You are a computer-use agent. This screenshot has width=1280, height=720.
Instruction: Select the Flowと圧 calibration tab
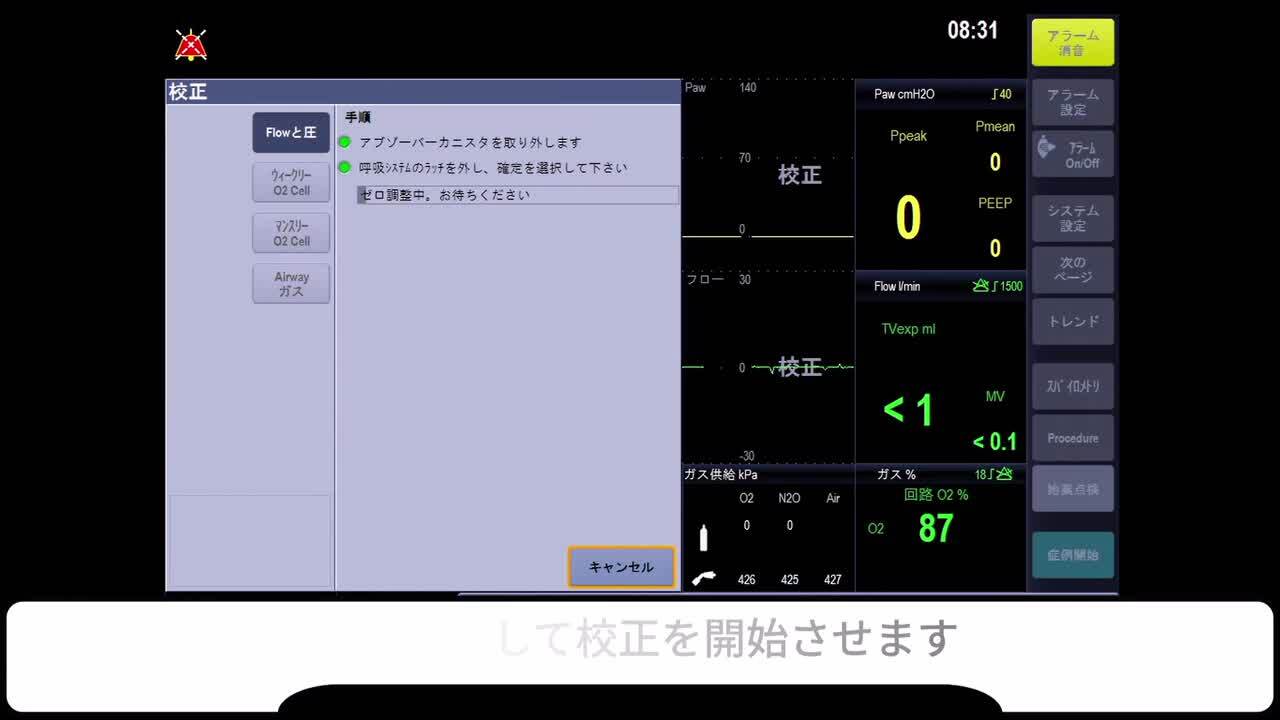(x=291, y=133)
